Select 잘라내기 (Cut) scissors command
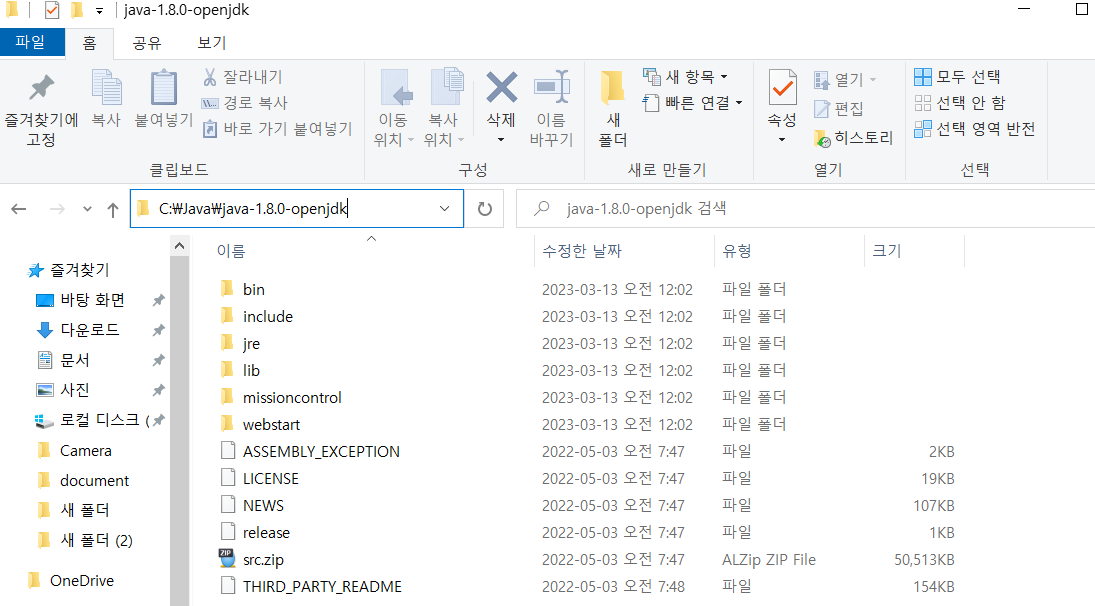 tap(242, 76)
